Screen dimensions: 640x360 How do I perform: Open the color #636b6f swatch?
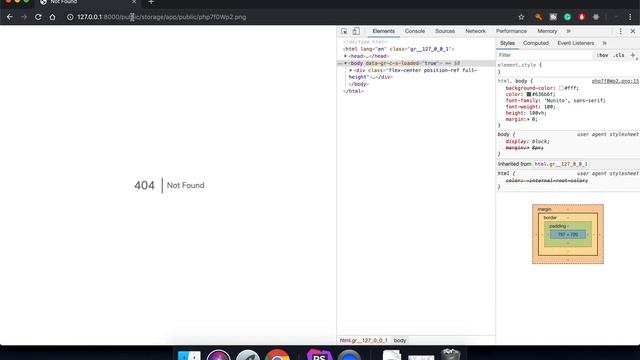(x=529, y=94)
